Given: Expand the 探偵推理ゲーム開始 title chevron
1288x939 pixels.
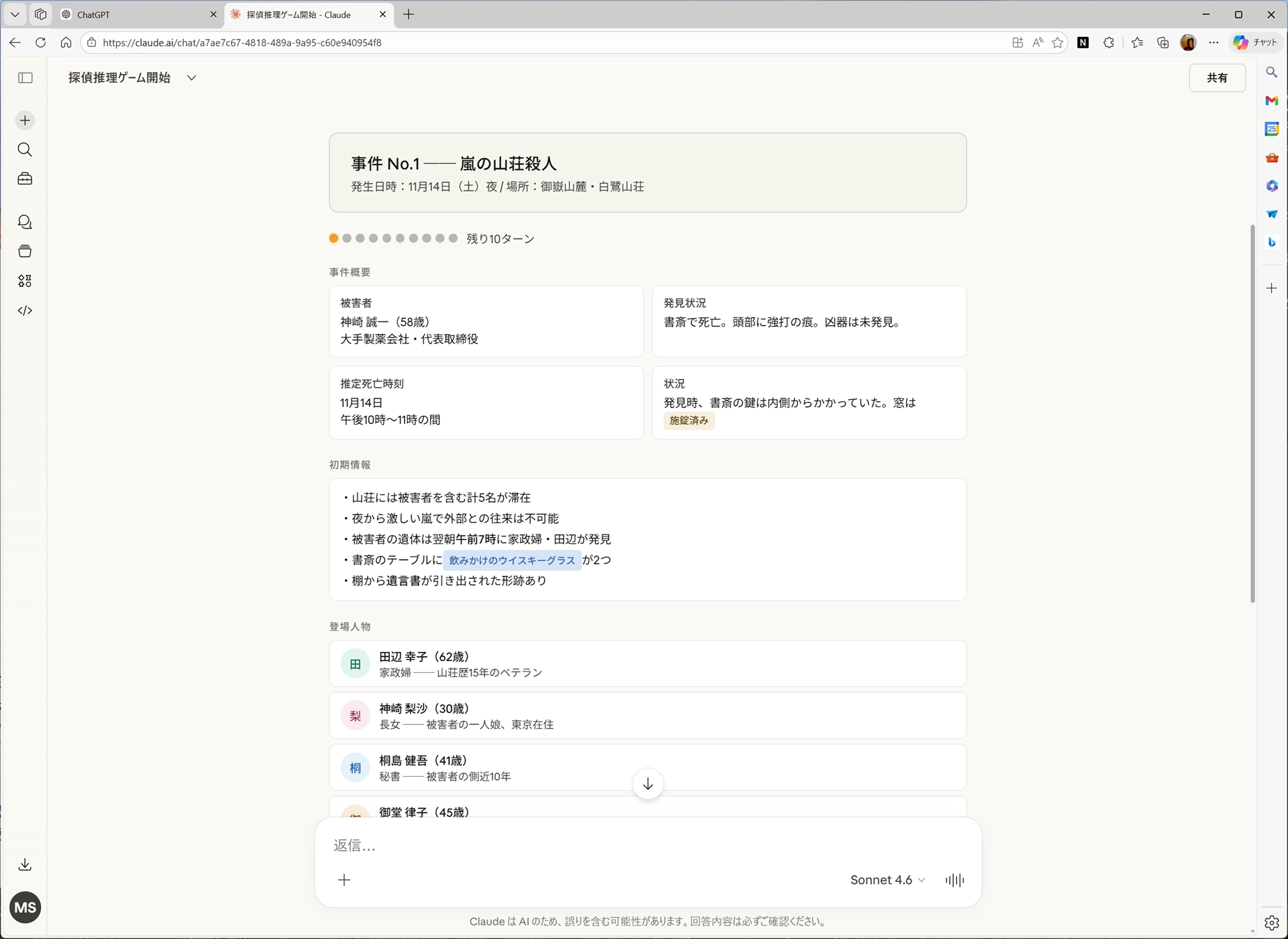Looking at the screenshot, I should tap(192, 77).
